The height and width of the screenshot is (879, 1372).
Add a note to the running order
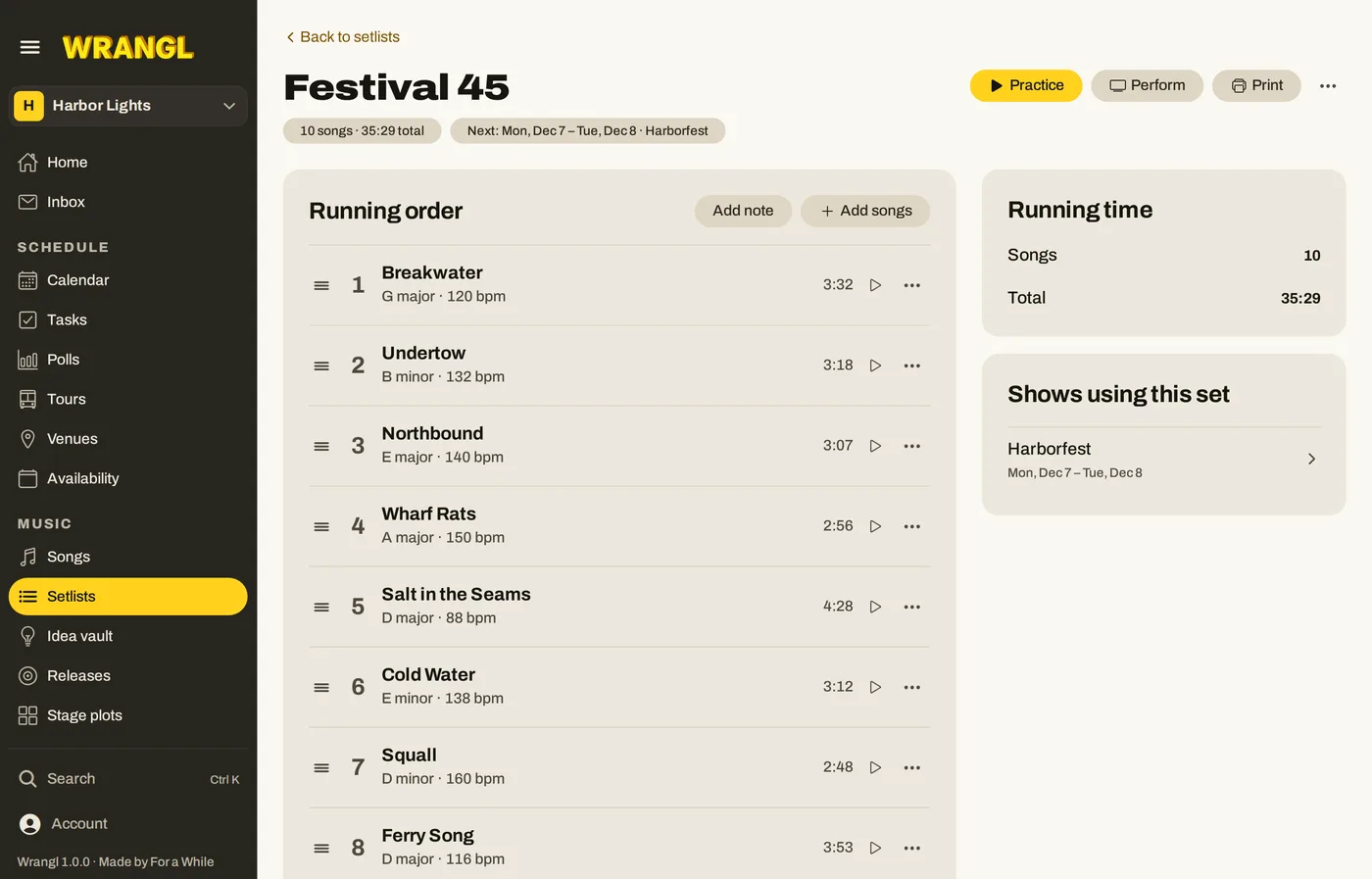click(743, 211)
